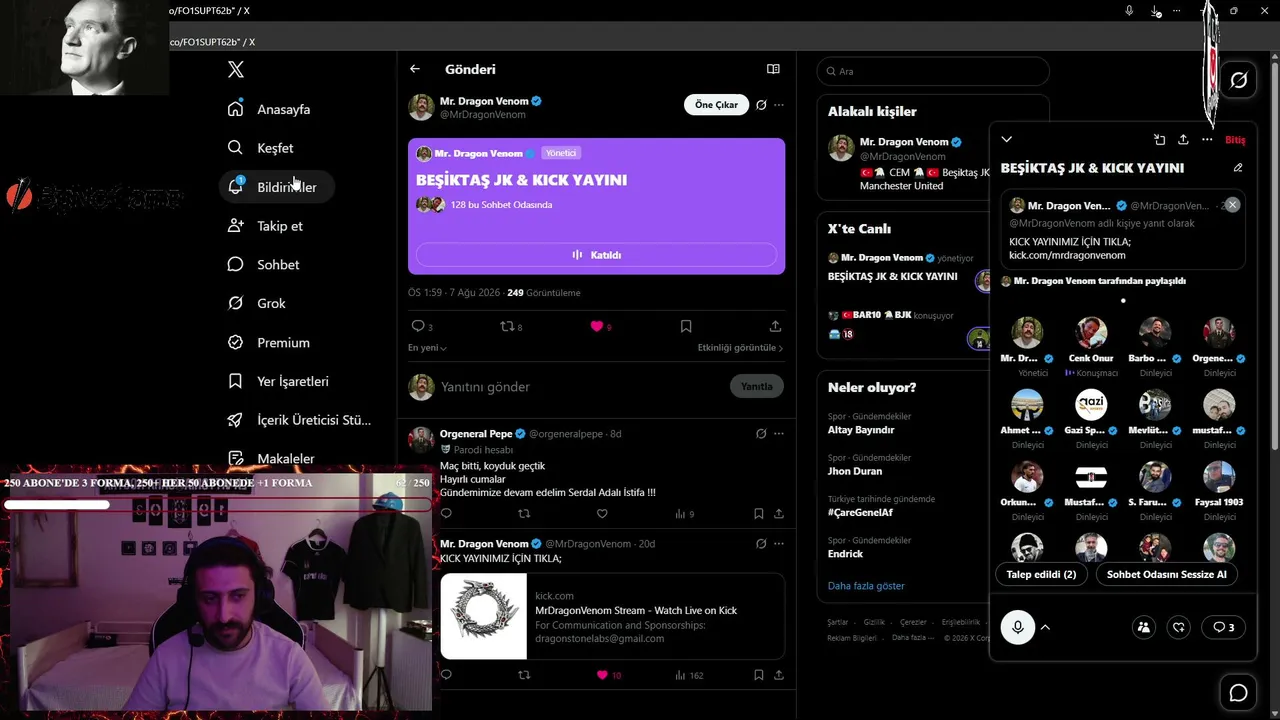This screenshot has height=720, width=1280.
Task: Reply to the main post via comment icon
Action: (x=418, y=326)
